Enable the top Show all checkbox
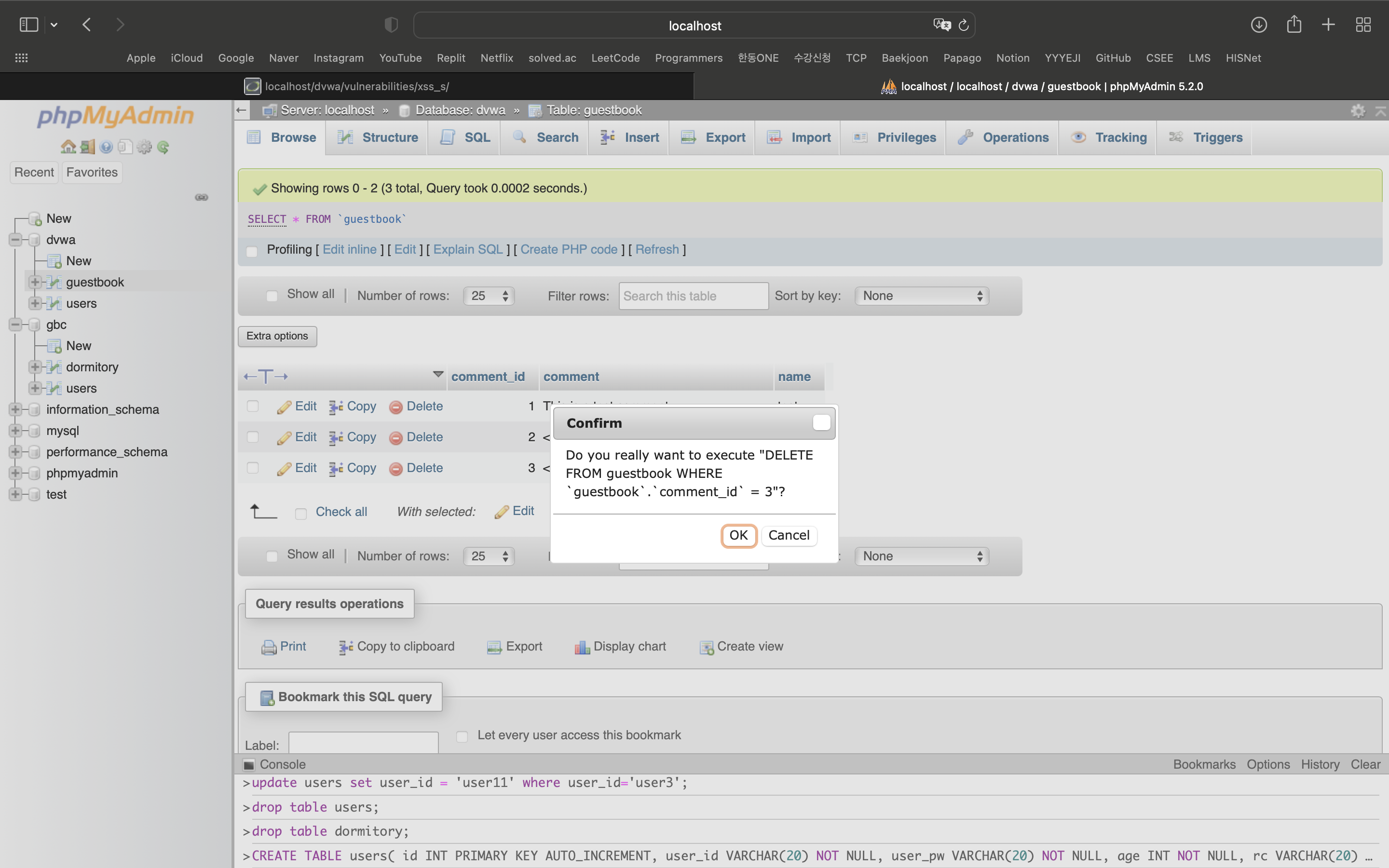Viewport: 1389px width, 868px height. click(272, 296)
